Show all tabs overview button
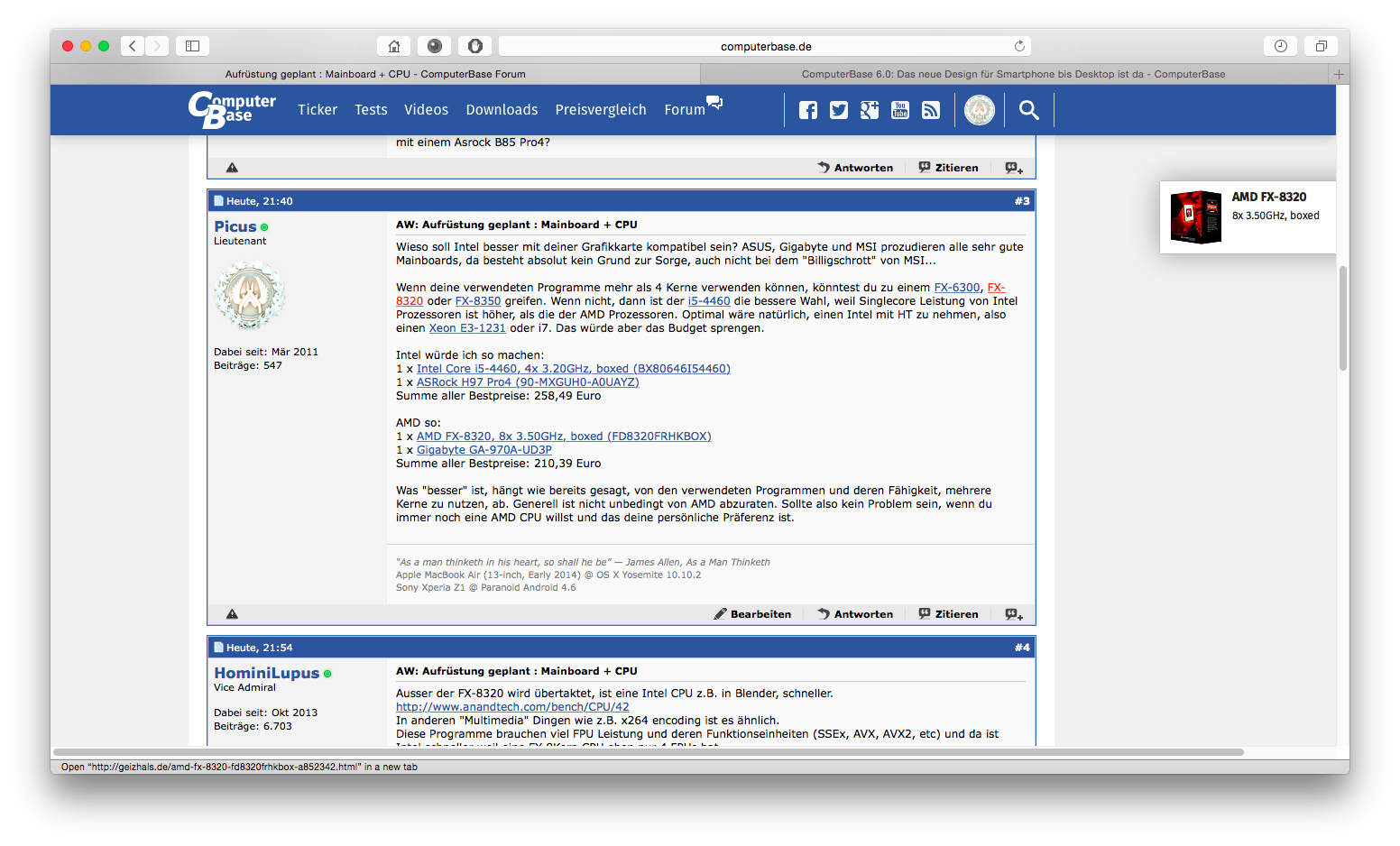Viewport: 1400px width, 846px height. tap(1321, 46)
